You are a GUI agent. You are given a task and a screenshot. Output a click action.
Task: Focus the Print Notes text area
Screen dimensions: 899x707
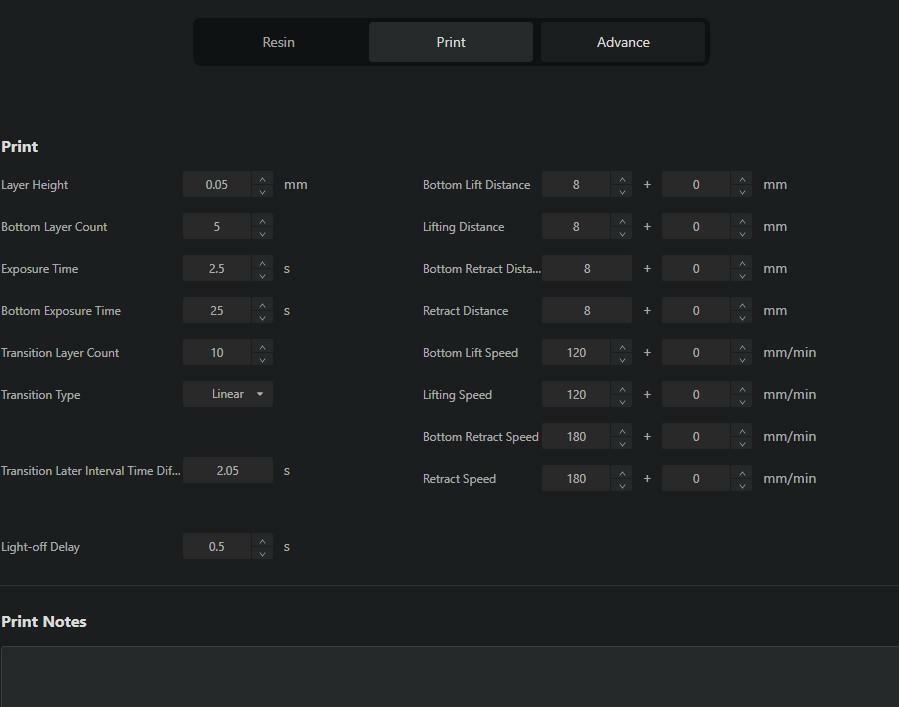tap(450, 676)
